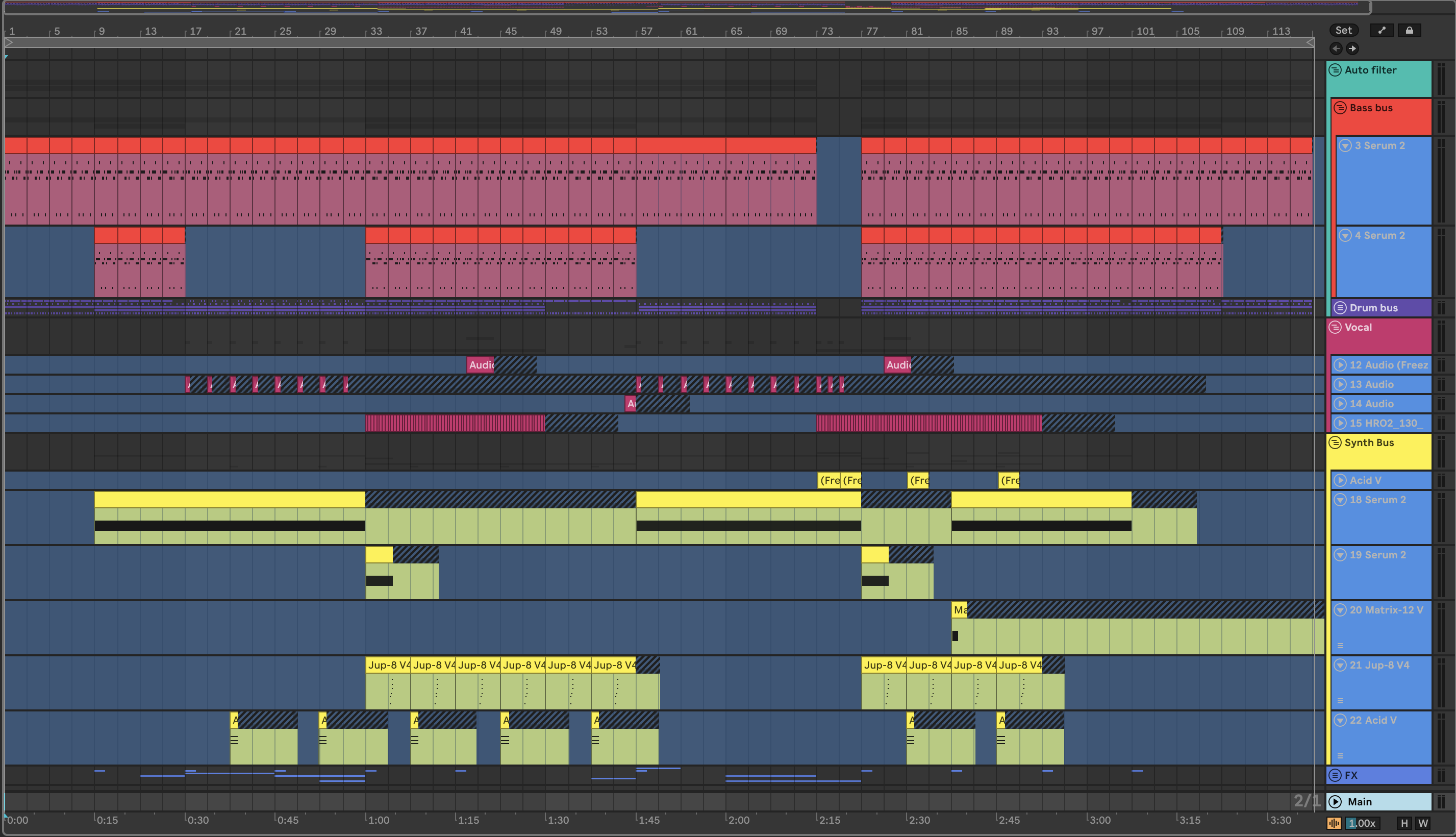The image size is (1456, 837).
Task: Expand the 13 Audio track
Action: pos(1341,385)
